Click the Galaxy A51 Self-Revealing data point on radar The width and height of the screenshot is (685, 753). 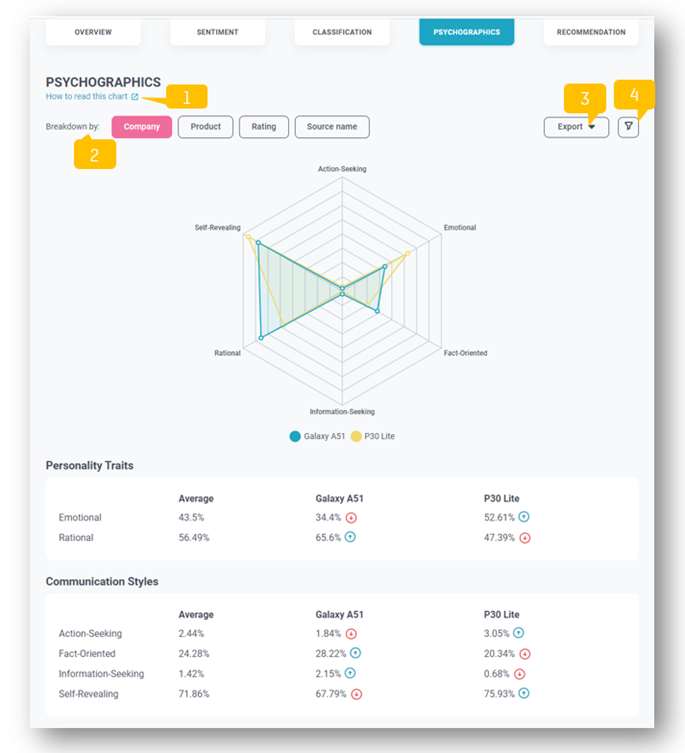coord(258,243)
